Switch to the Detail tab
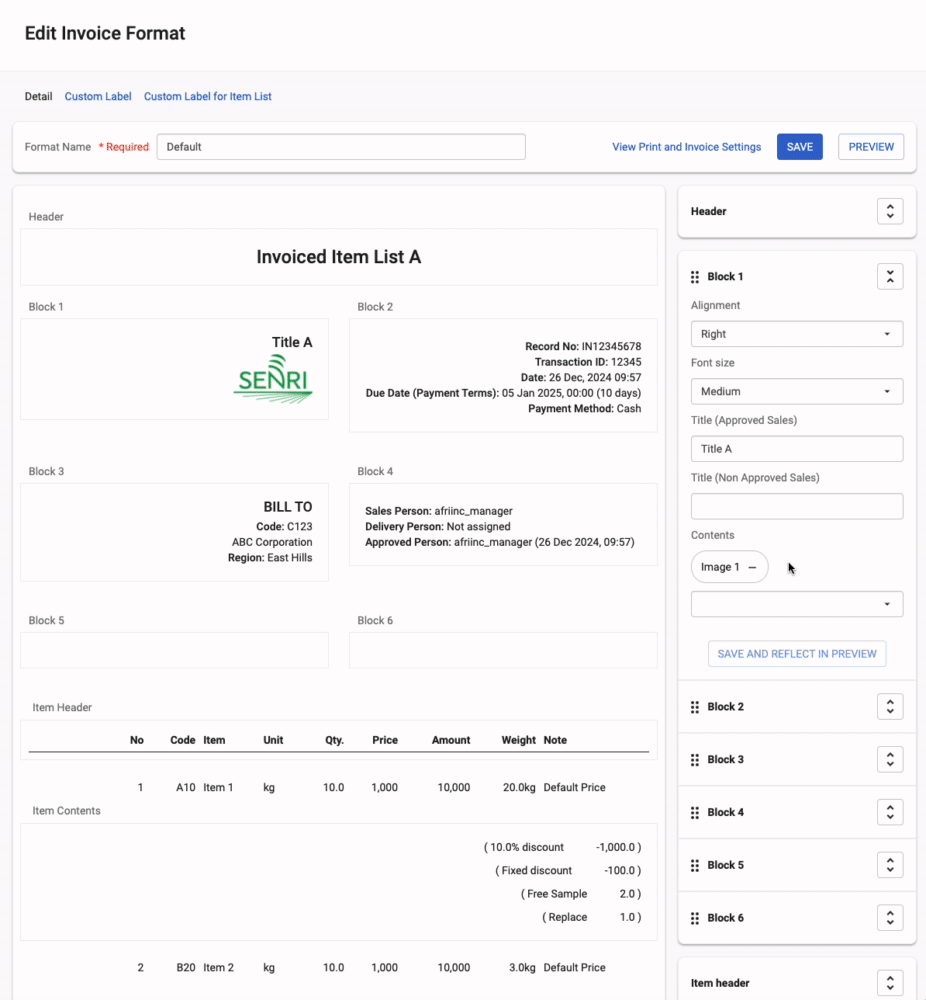The height and width of the screenshot is (1000, 926). [38, 96]
